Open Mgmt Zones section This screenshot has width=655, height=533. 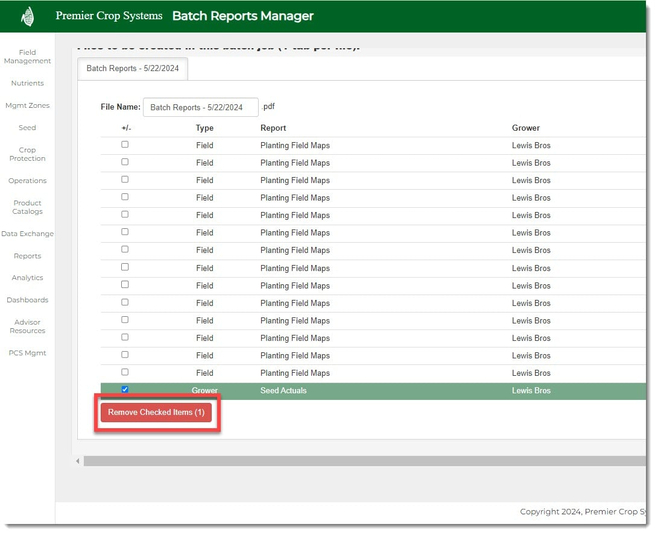tap(28, 105)
